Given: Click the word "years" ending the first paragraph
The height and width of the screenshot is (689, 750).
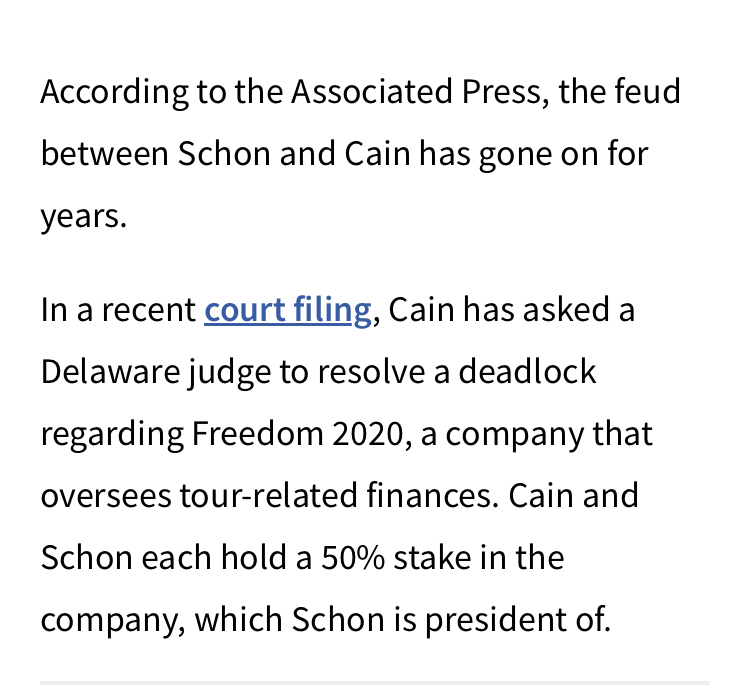Looking at the screenshot, I should pyautogui.click(x=80, y=216).
